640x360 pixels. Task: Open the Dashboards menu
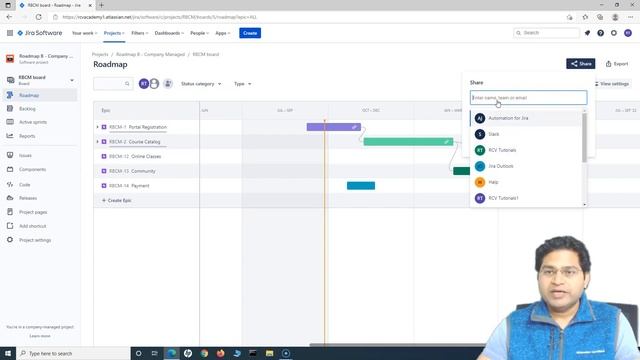(x=169, y=33)
